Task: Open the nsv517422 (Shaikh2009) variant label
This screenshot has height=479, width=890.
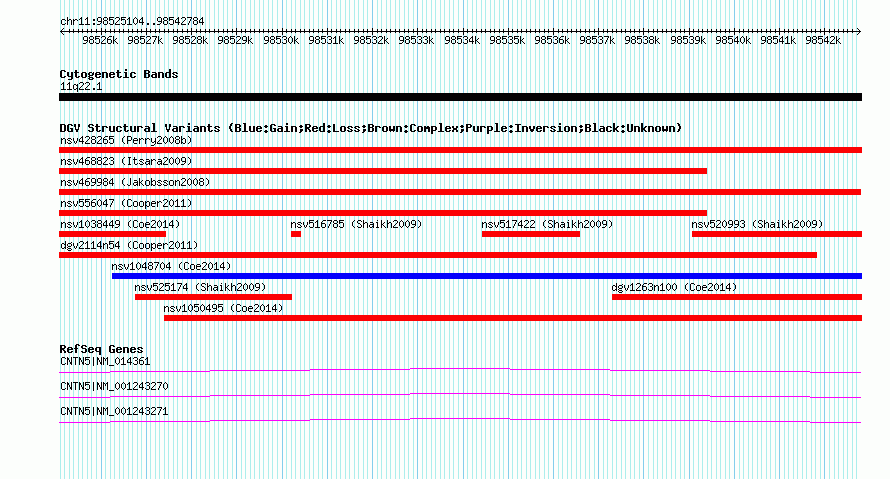Action: (x=547, y=224)
